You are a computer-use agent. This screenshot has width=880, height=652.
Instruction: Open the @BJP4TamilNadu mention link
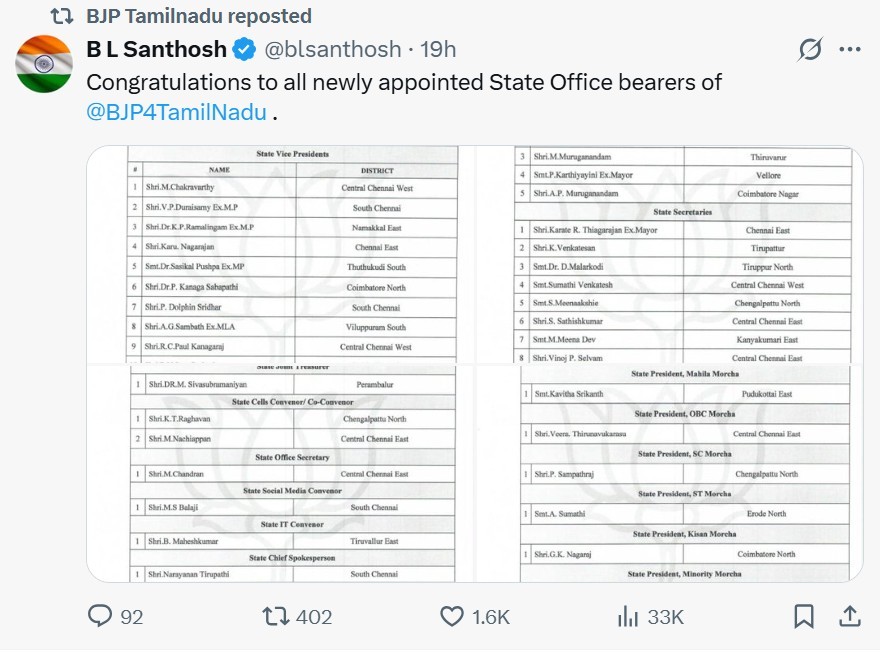coord(177,111)
